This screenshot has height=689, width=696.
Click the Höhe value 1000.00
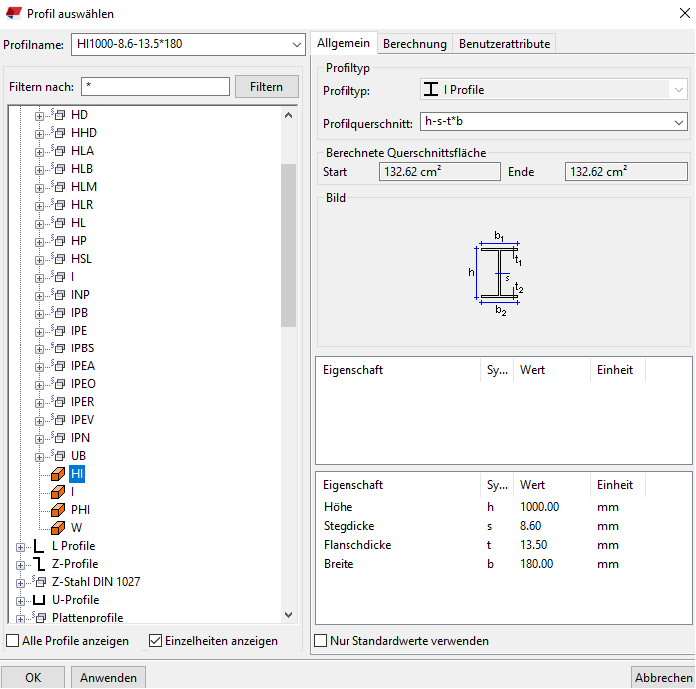(539, 507)
